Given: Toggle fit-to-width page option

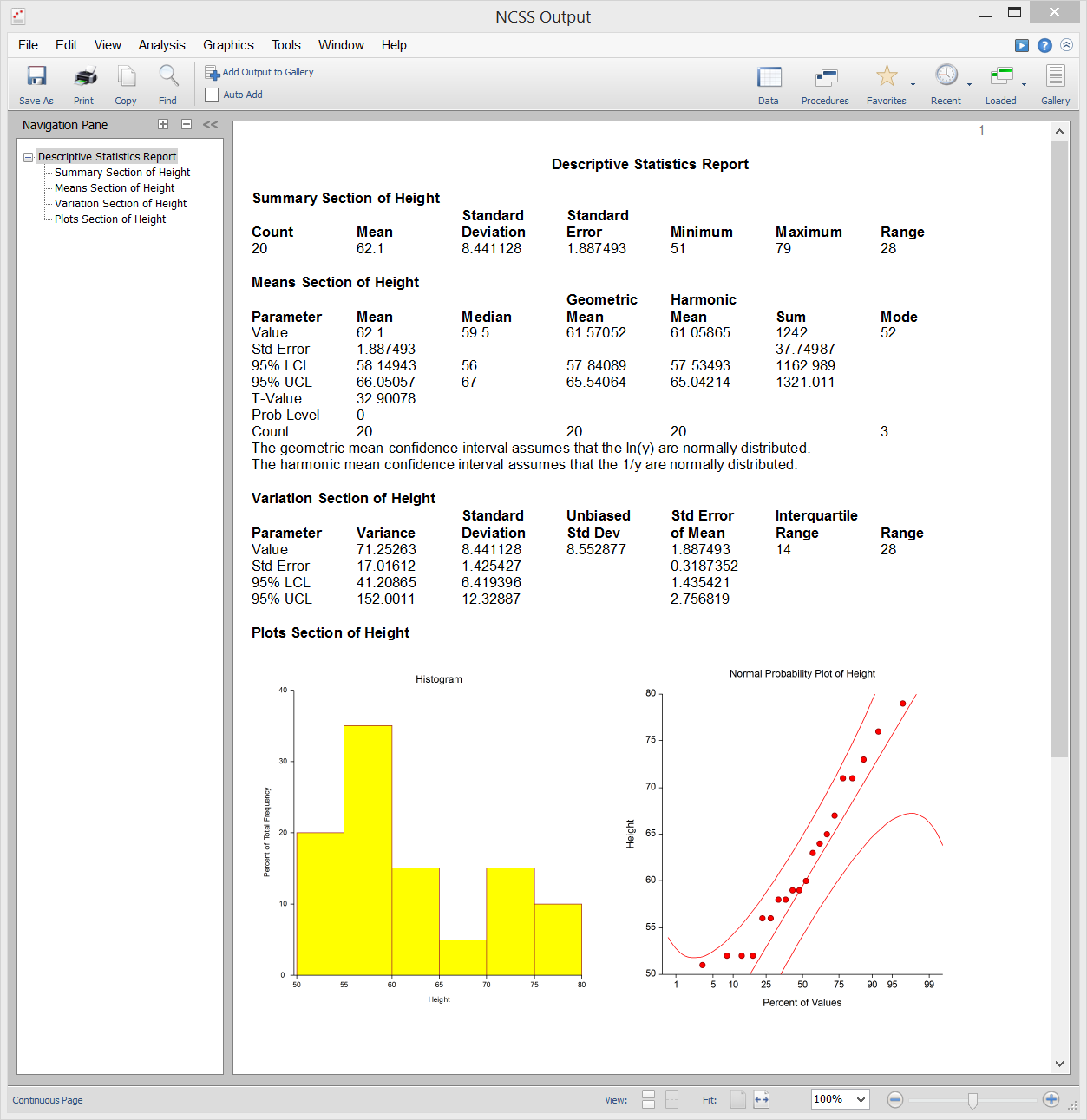Looking at the screenshot, I should [762, 1099].
